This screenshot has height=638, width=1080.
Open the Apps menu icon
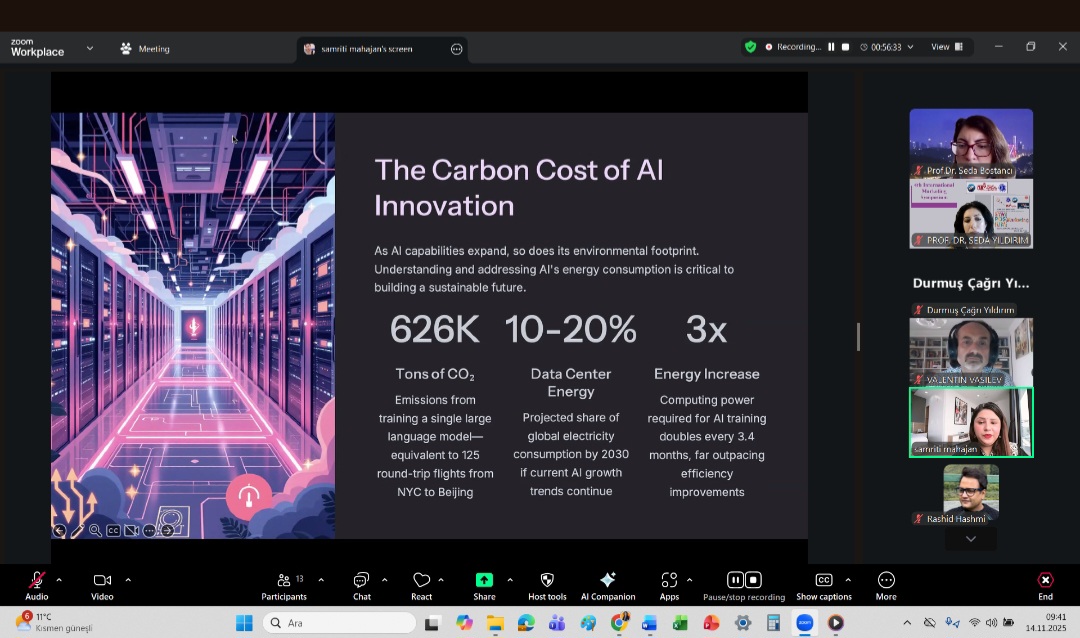pyautogui.click(x=669, y=581)
